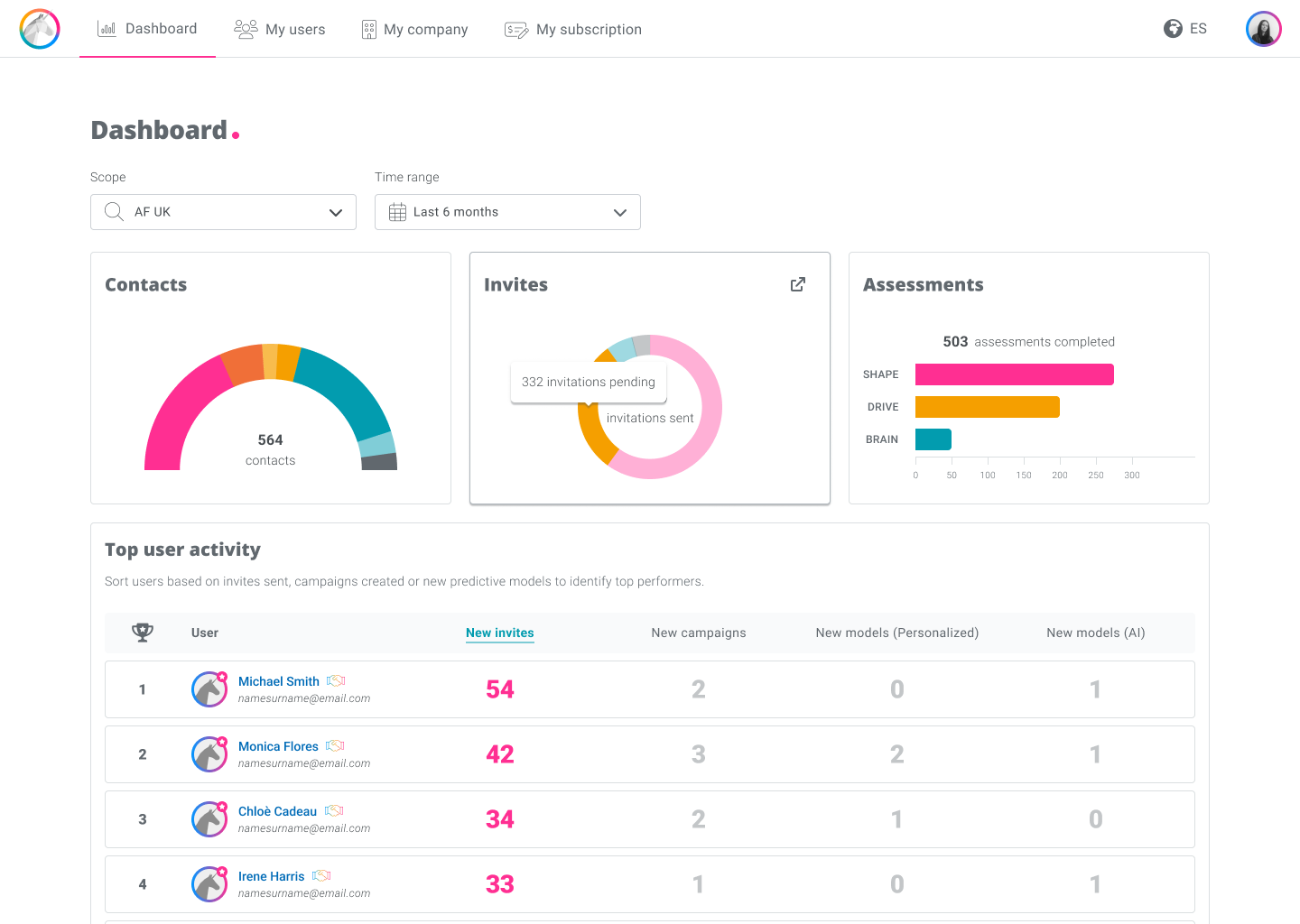
Task: Sort by New models (Personalized)
Action: click(897, 633)
